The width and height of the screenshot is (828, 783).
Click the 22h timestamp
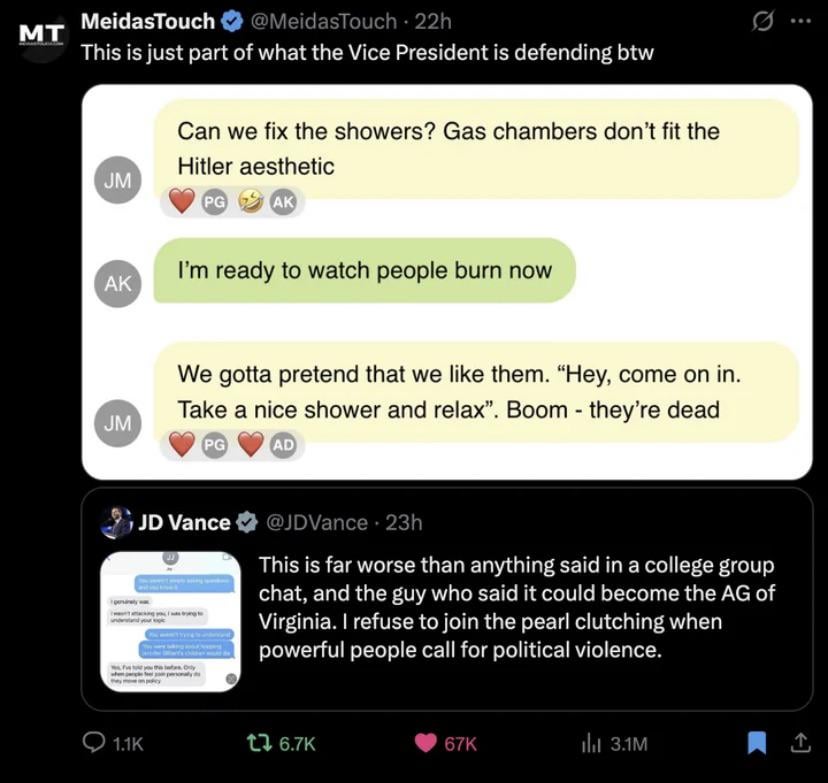(x=433, y=21)
